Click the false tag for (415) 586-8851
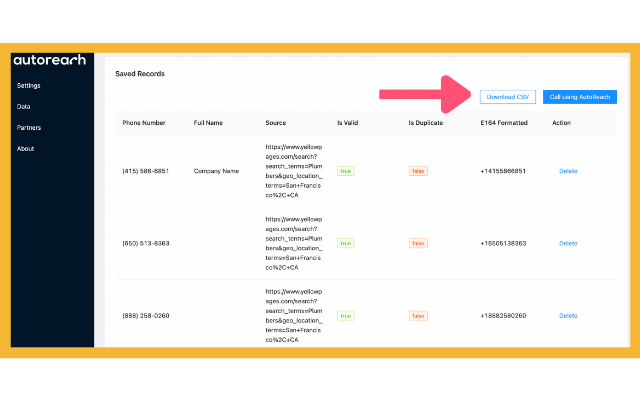Viewport: 640px width, 400px height. tap(418, 171)
